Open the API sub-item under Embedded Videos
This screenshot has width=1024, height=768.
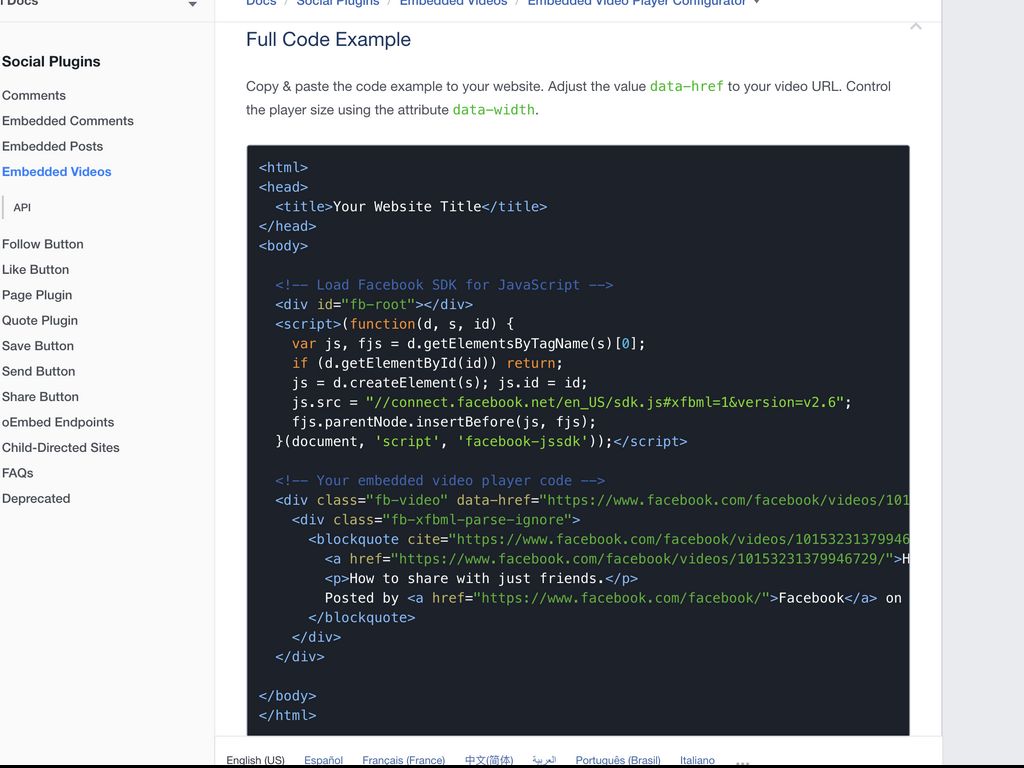tap(22, 208)
